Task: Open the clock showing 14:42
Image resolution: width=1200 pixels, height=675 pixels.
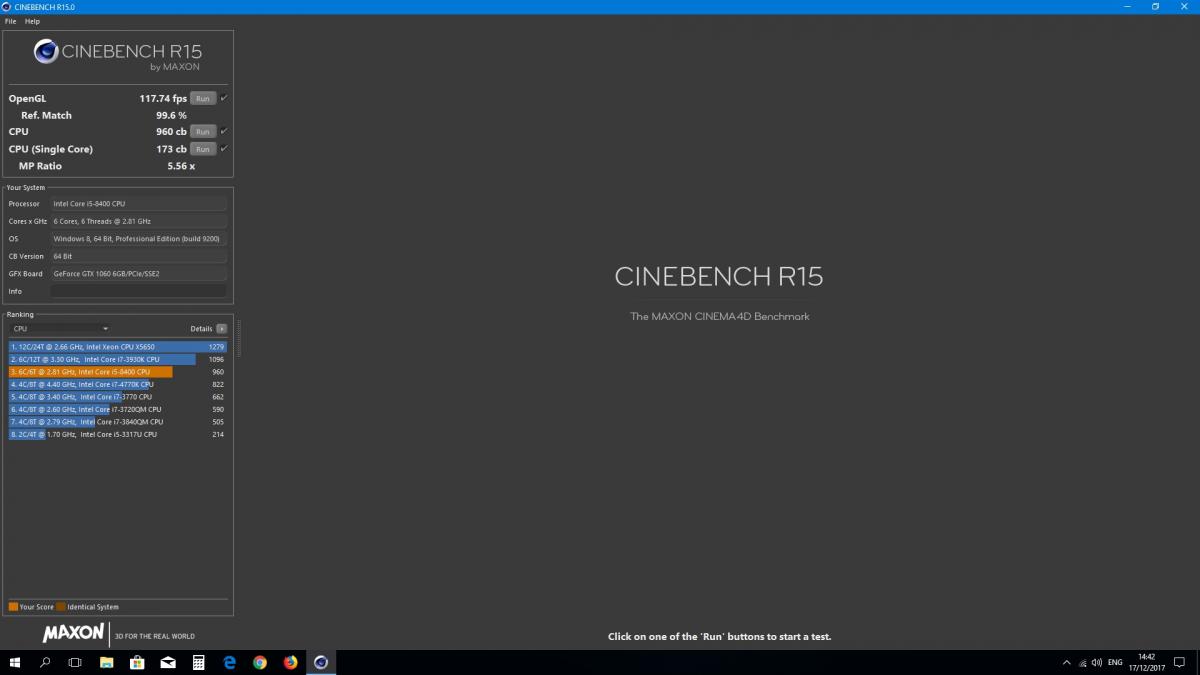Action: click(x=1147, y=662)
